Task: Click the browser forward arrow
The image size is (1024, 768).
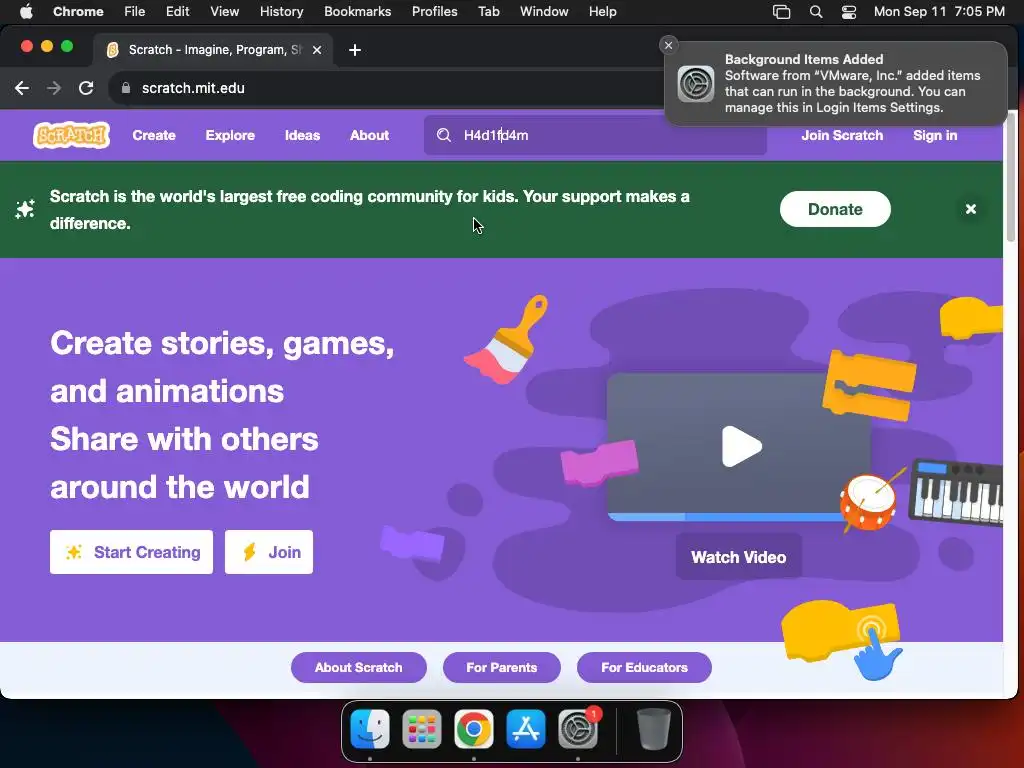Action: (x=54, y=88)
